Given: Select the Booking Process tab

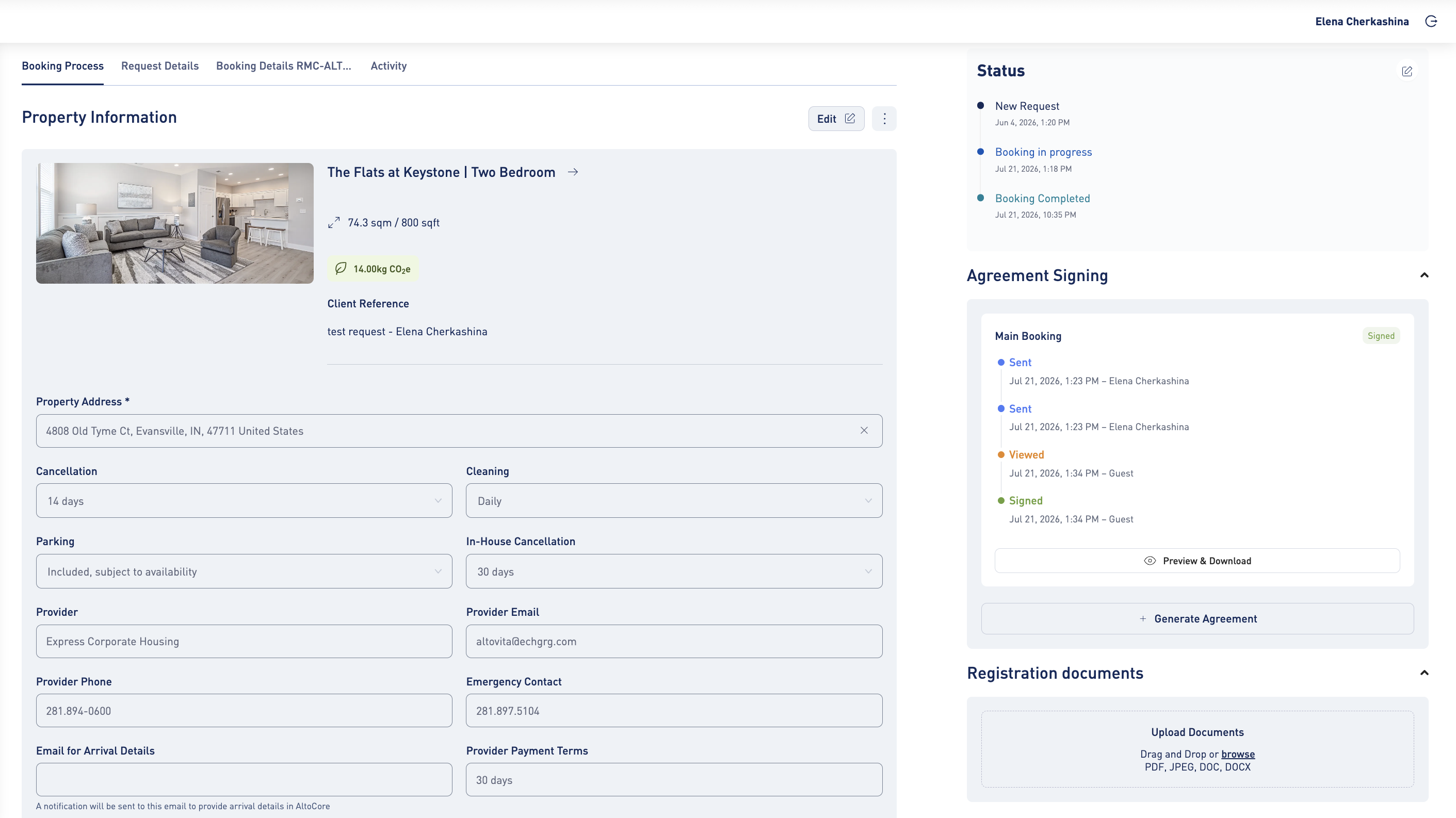Looking at the screenshot, I should (63, 66).
